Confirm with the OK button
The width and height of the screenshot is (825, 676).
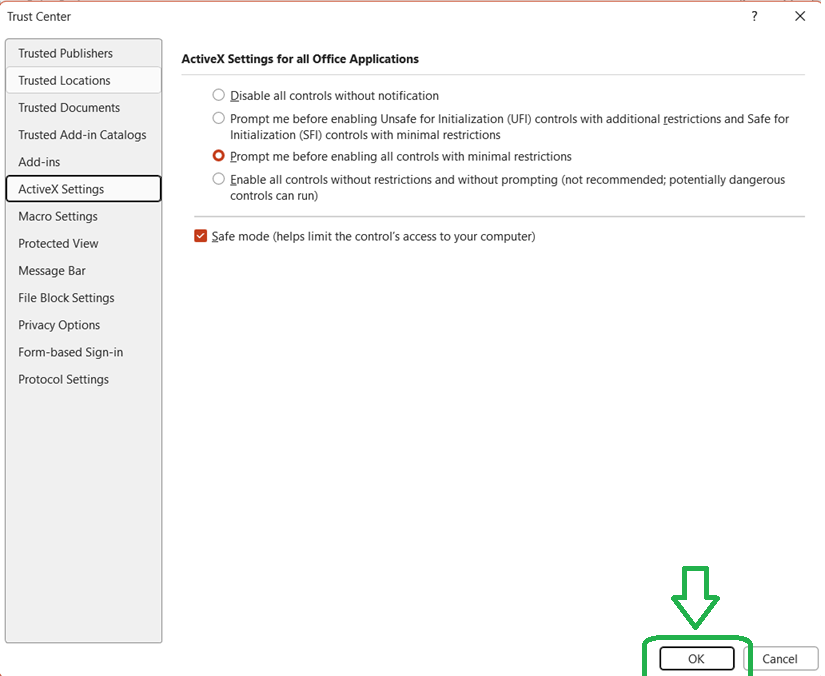(x=697, y=659)
